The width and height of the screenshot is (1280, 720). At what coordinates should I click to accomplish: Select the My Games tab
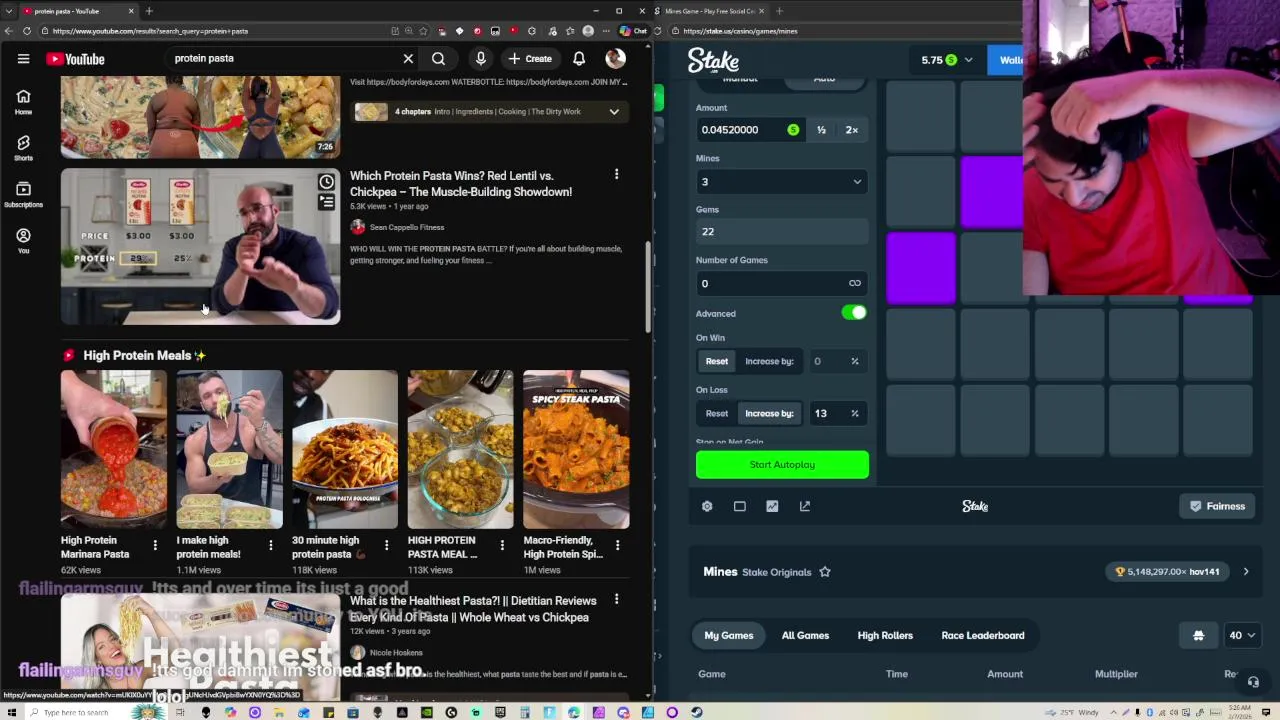pos(729,635)
